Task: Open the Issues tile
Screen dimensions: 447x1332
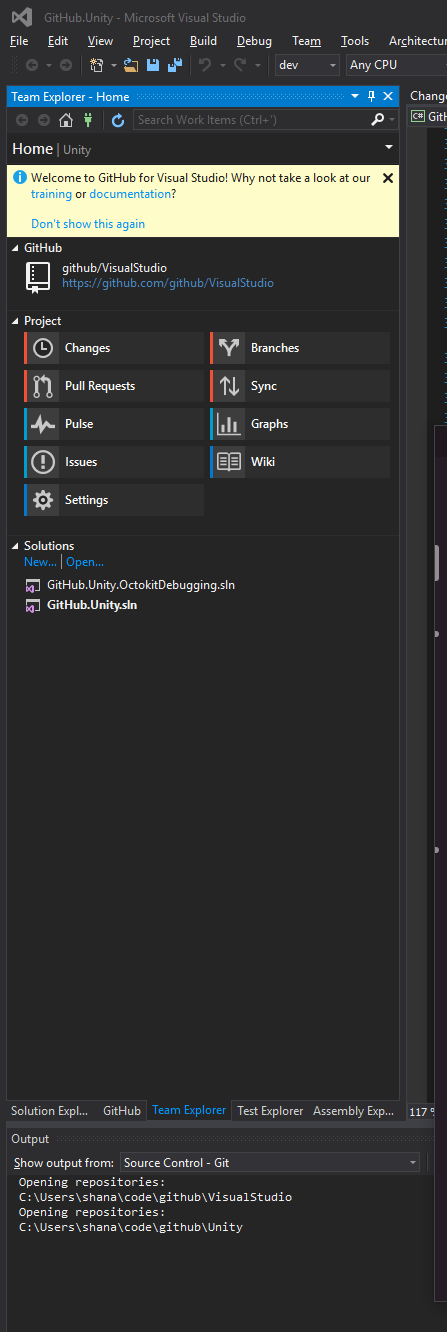Action: pyautogui.click(x=114, y=462)
